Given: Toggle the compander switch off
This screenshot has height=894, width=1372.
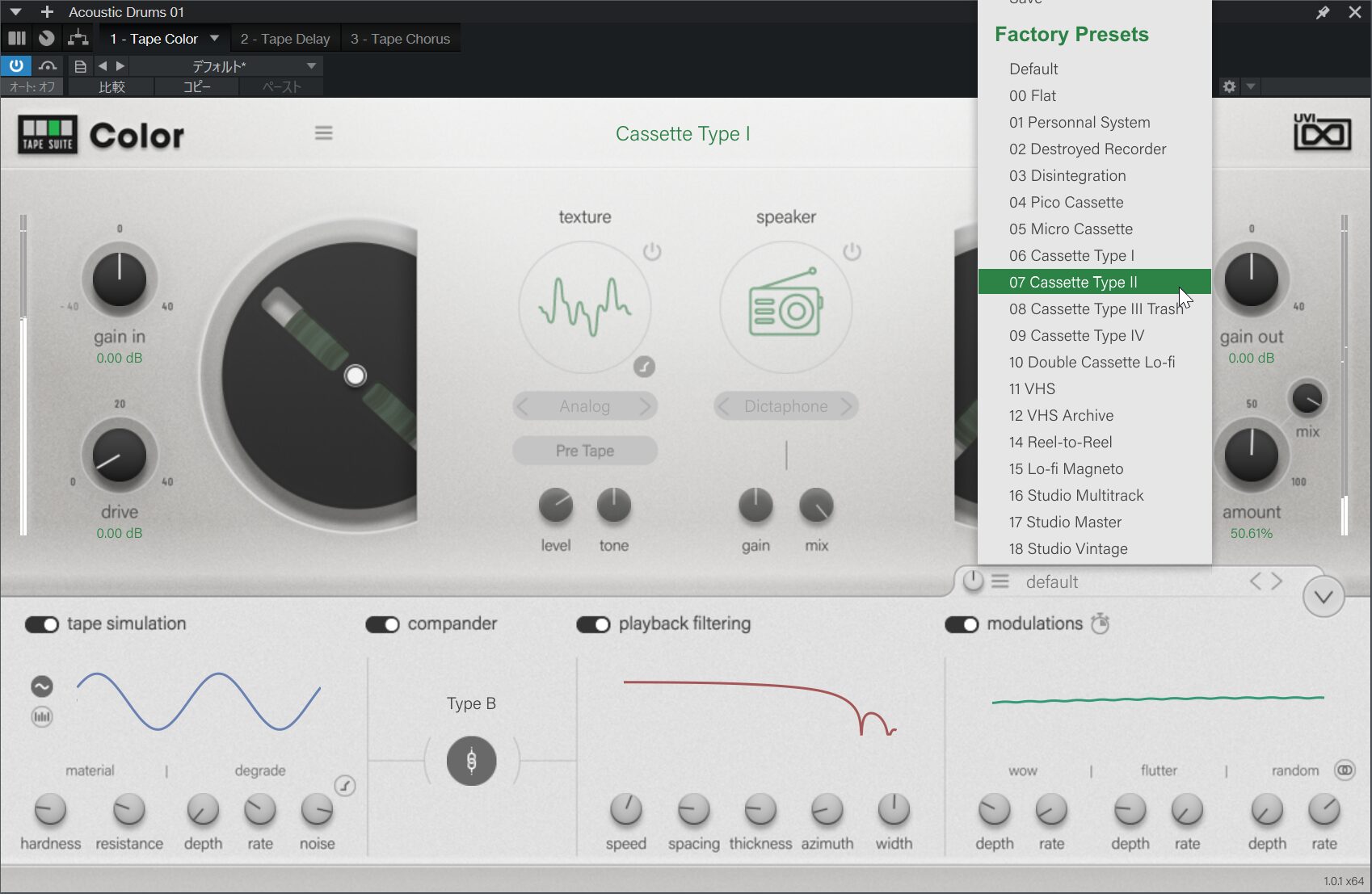Looking at the screenshot, I should [382, 624].
